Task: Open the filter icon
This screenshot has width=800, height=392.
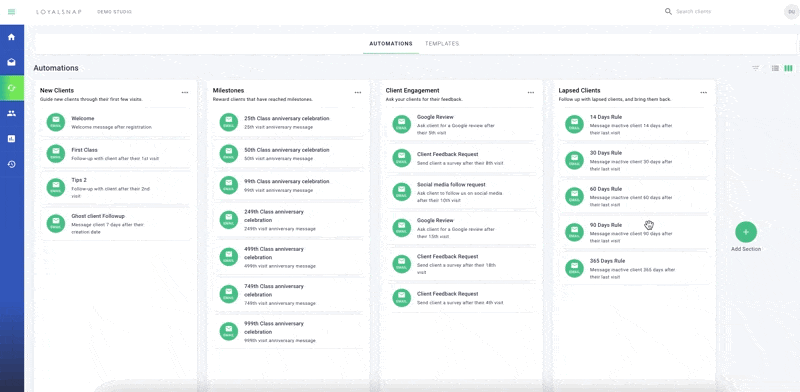Action: coord(756,68)
